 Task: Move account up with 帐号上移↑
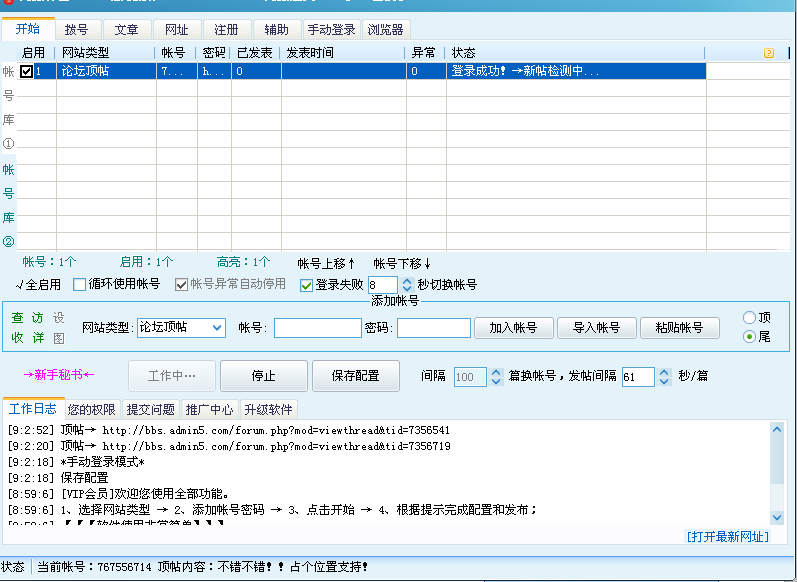coord(327,263)
